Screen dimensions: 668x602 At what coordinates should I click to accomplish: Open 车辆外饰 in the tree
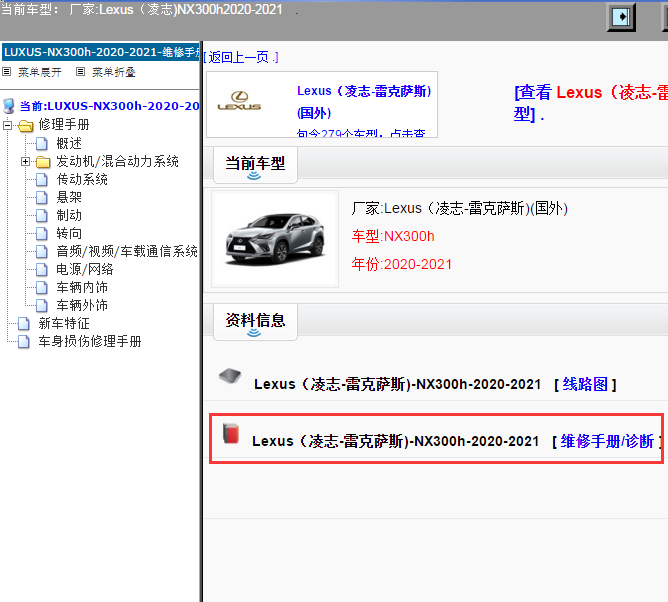(x=82, y=305)
